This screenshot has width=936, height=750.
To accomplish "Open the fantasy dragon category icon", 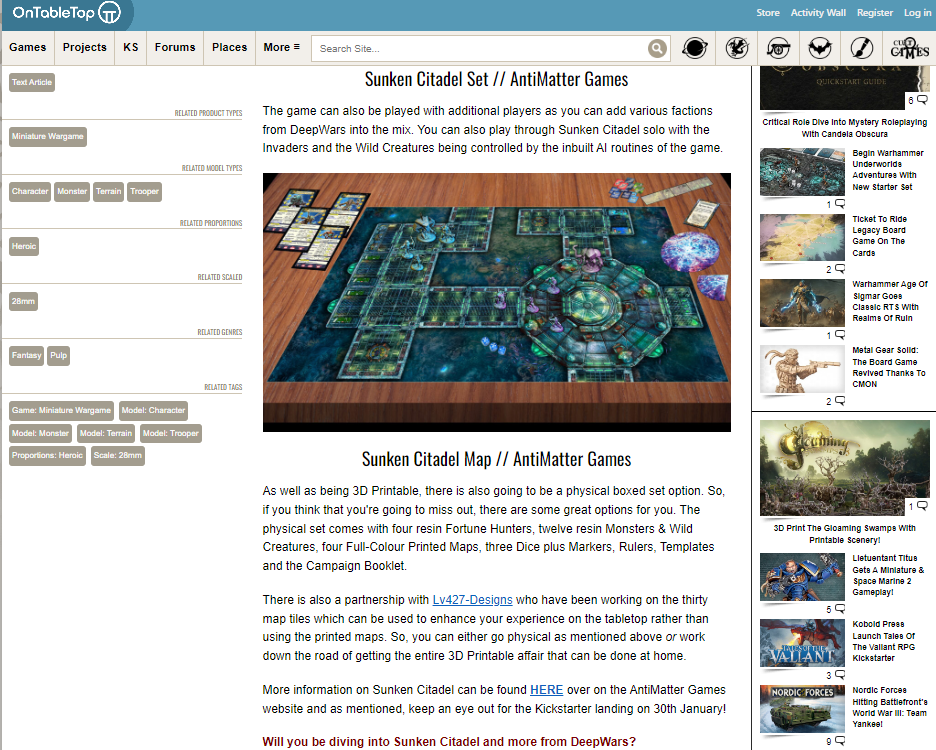I will (737, 48).
